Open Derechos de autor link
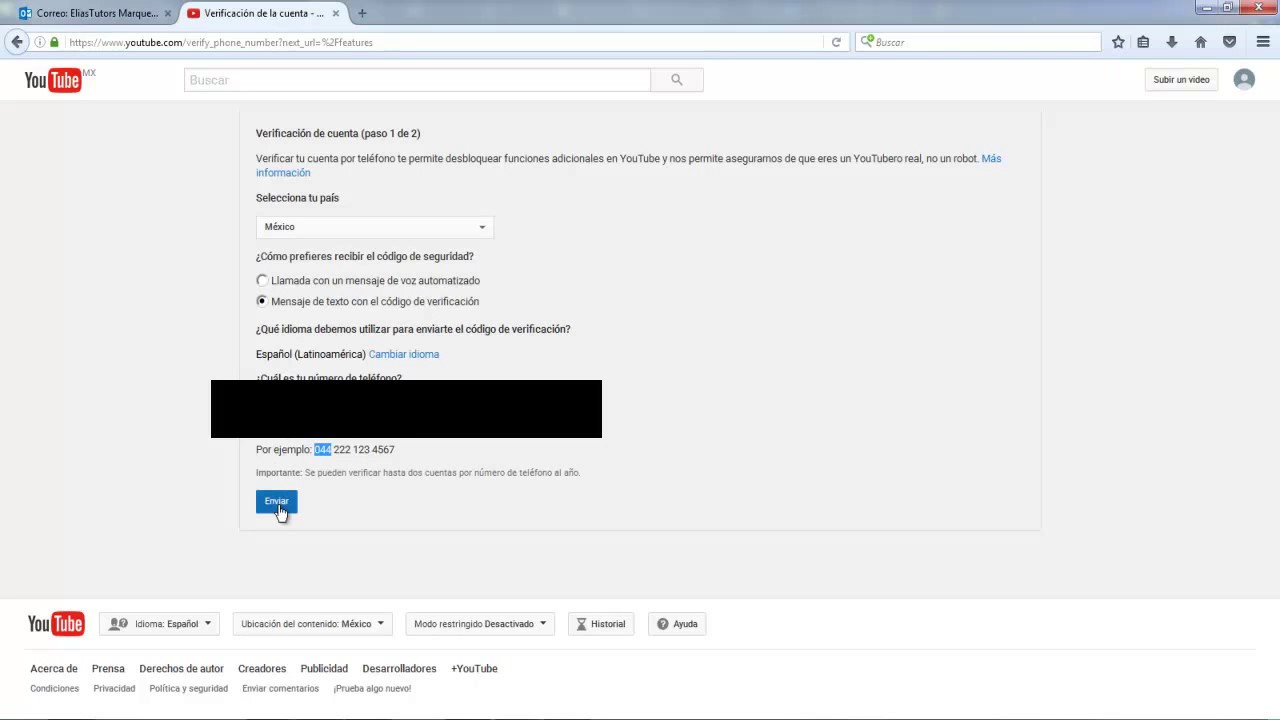 point(181,669)
